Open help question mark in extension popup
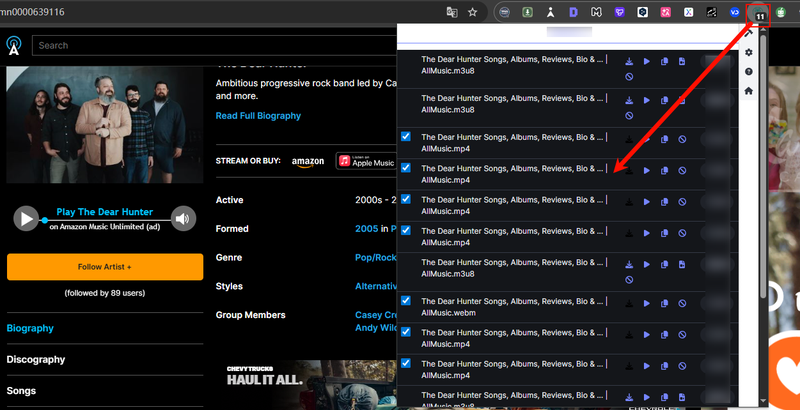The height and width of the screenshot is (410, 800). click(x=748, y=72)
